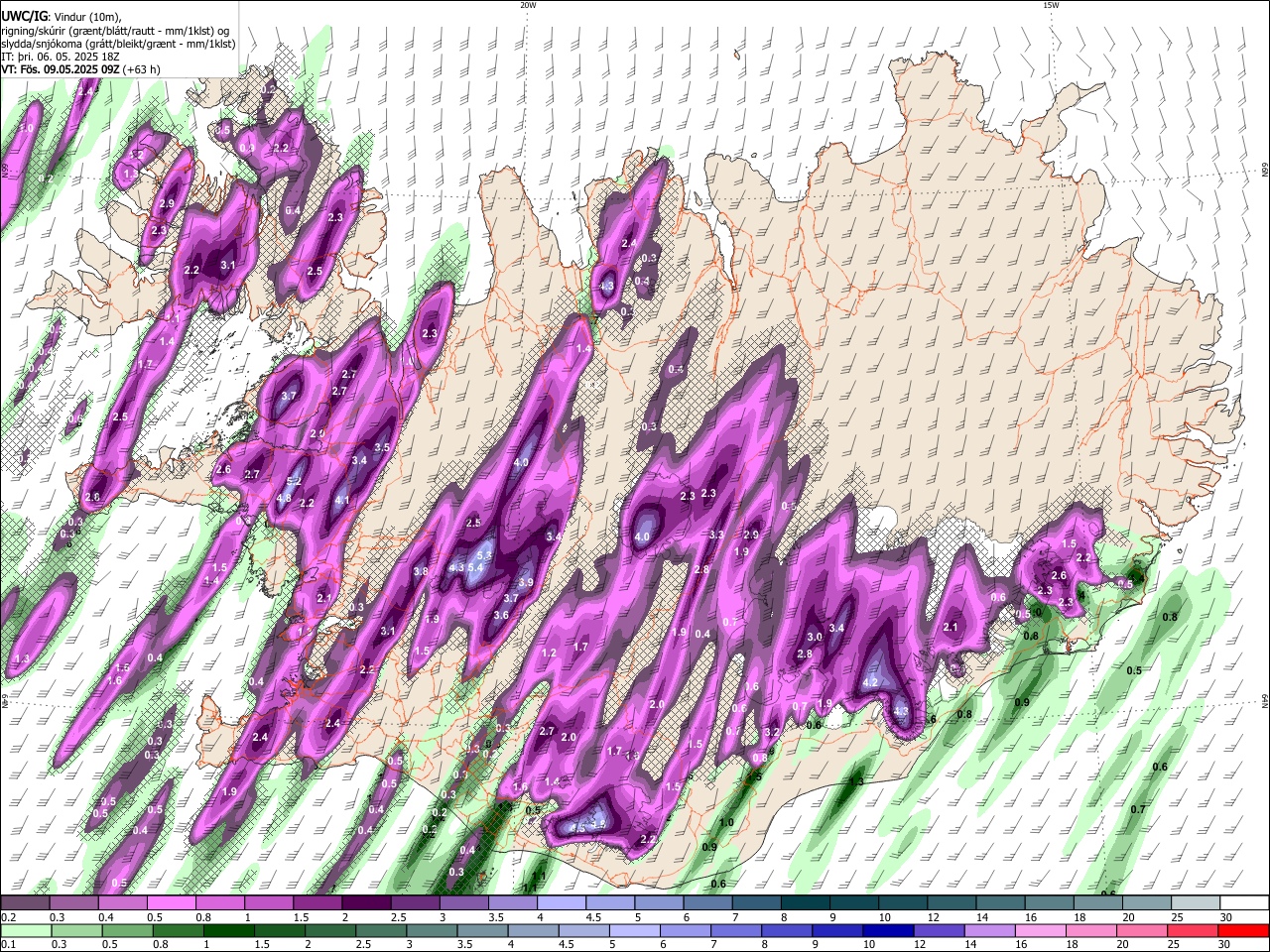Select the light green 0.1 swatch in rain scale
The height and width of the screenshot is (952, 1270).
pos(26,930)
